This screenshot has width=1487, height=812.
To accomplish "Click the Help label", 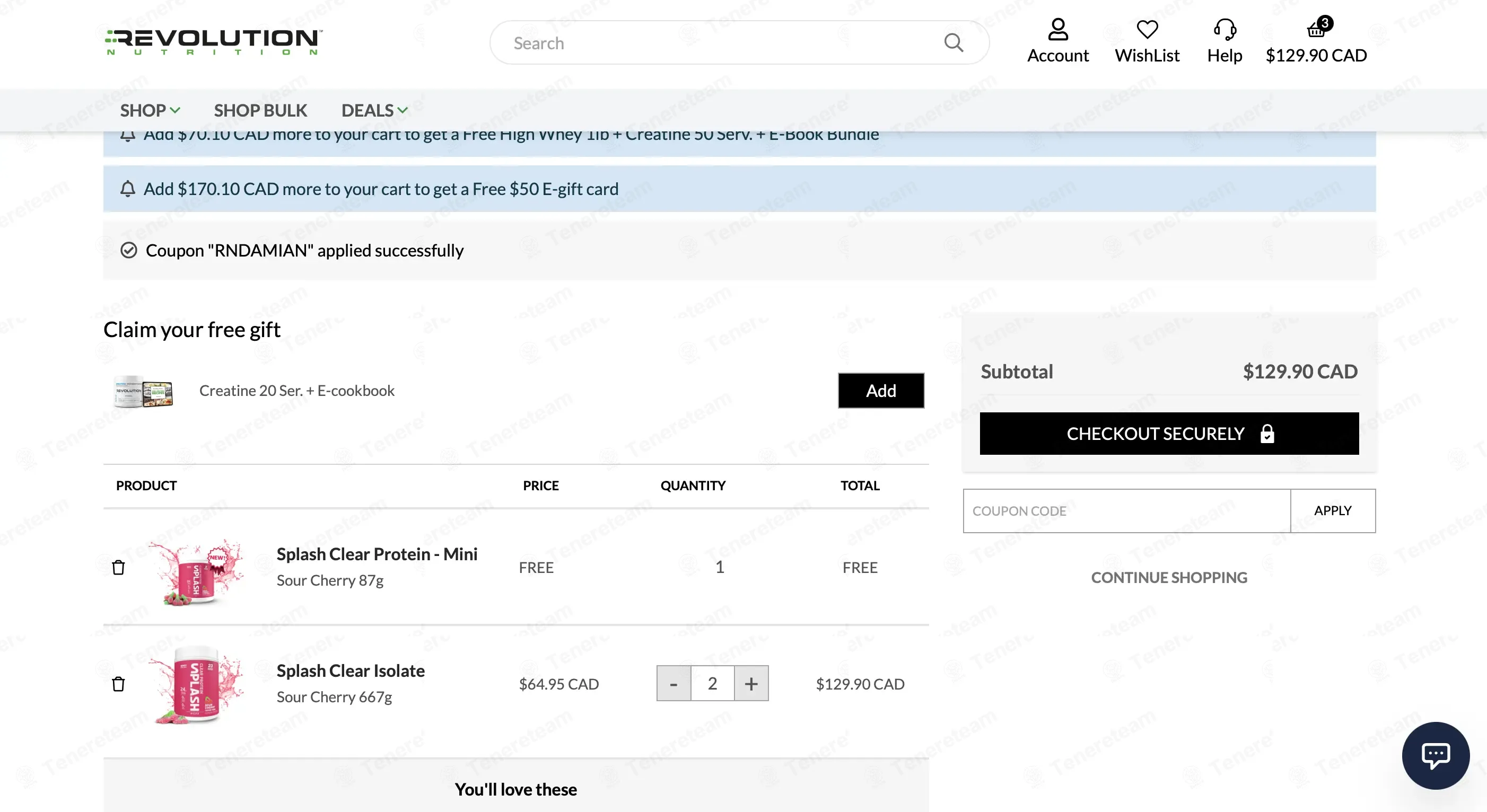I will point(1224,56).
